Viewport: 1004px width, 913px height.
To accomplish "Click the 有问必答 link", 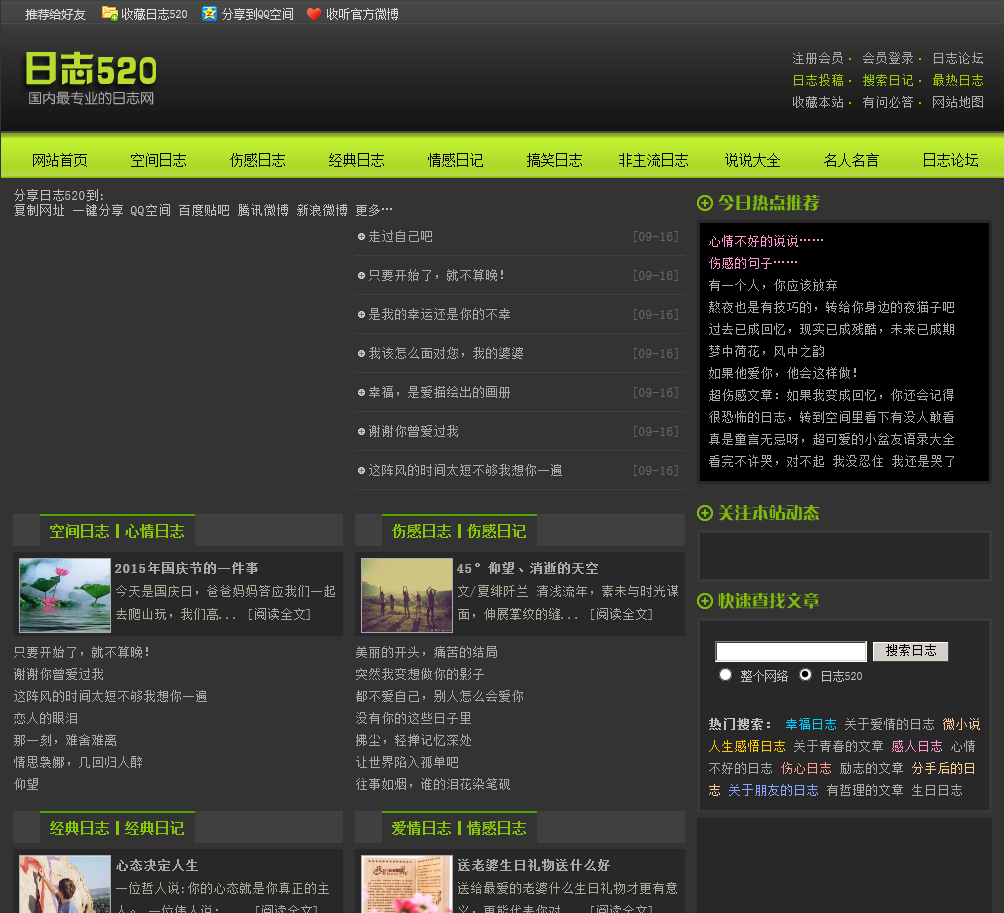I will [887, 102].
